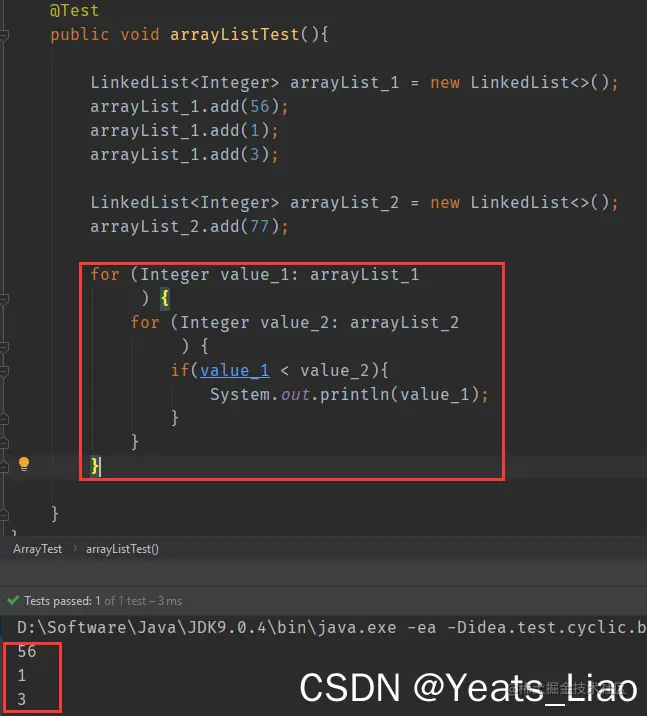Image resolution: width=647 pixels, height=716 pixels.
Task: Click 'for (Integer value_1: arrayList_1' line
Action: tap(254, 274)
